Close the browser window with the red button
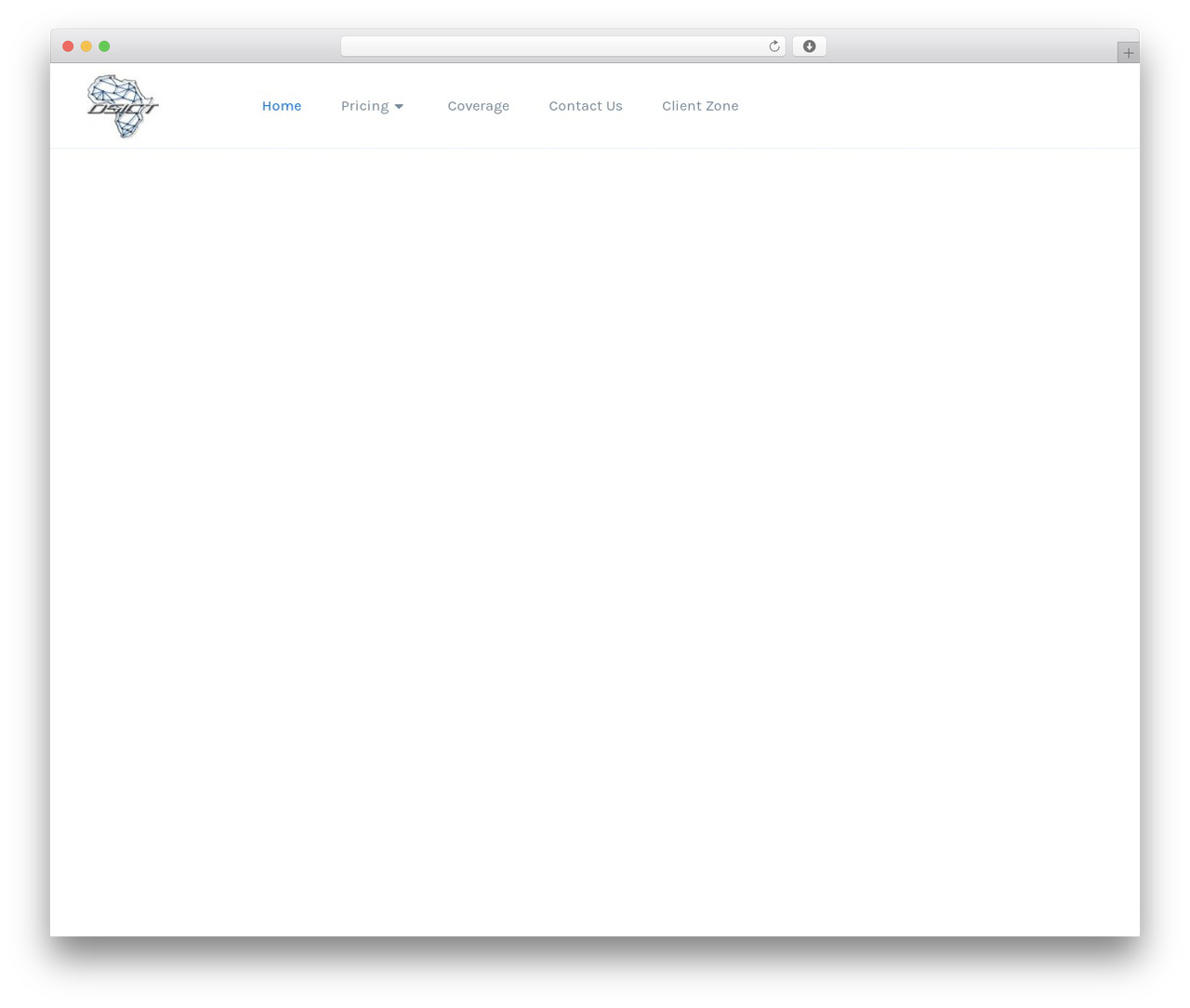 coord(68,46)
